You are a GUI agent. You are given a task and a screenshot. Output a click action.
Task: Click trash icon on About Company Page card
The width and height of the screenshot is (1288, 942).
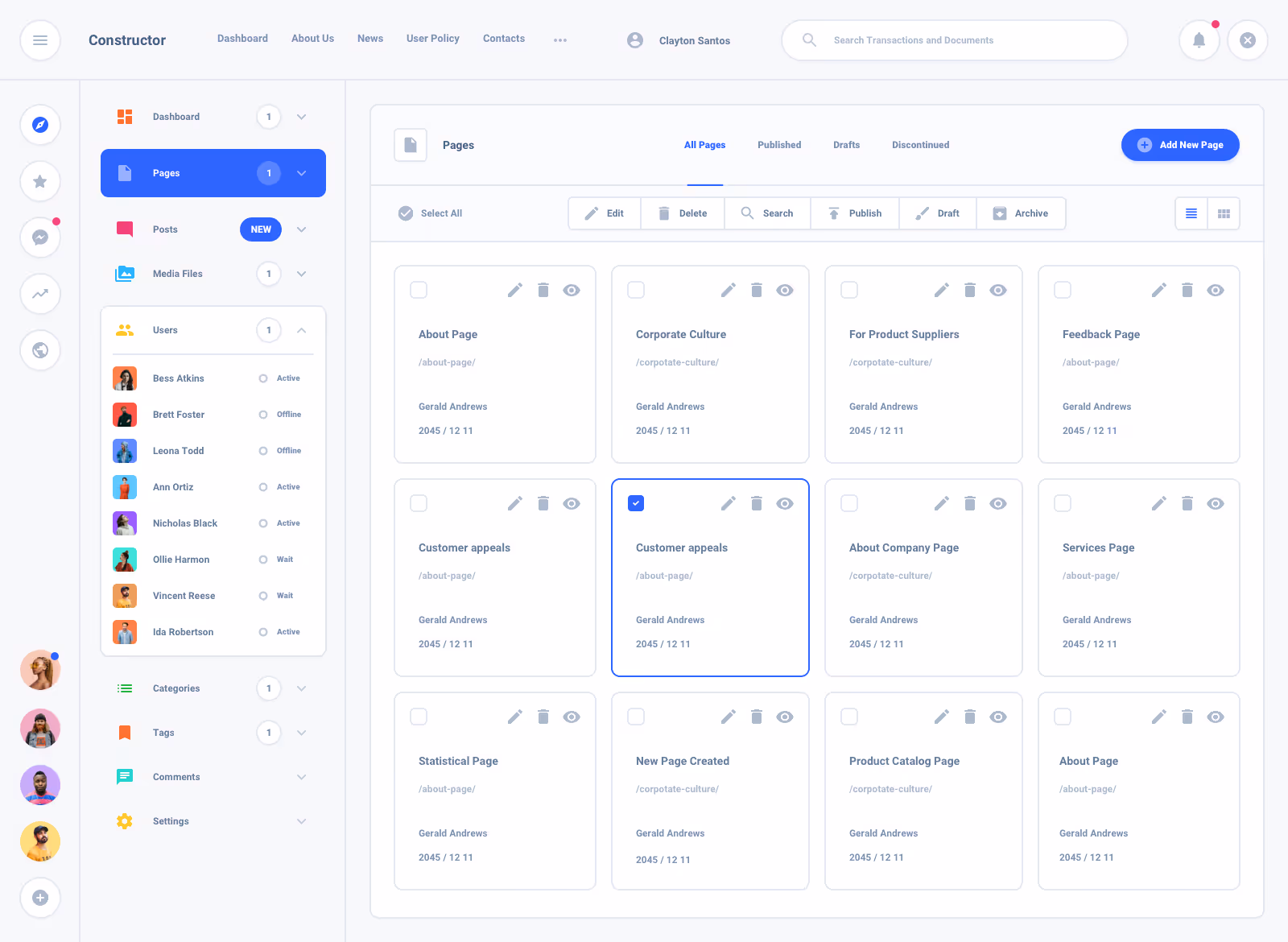[970, 503]
